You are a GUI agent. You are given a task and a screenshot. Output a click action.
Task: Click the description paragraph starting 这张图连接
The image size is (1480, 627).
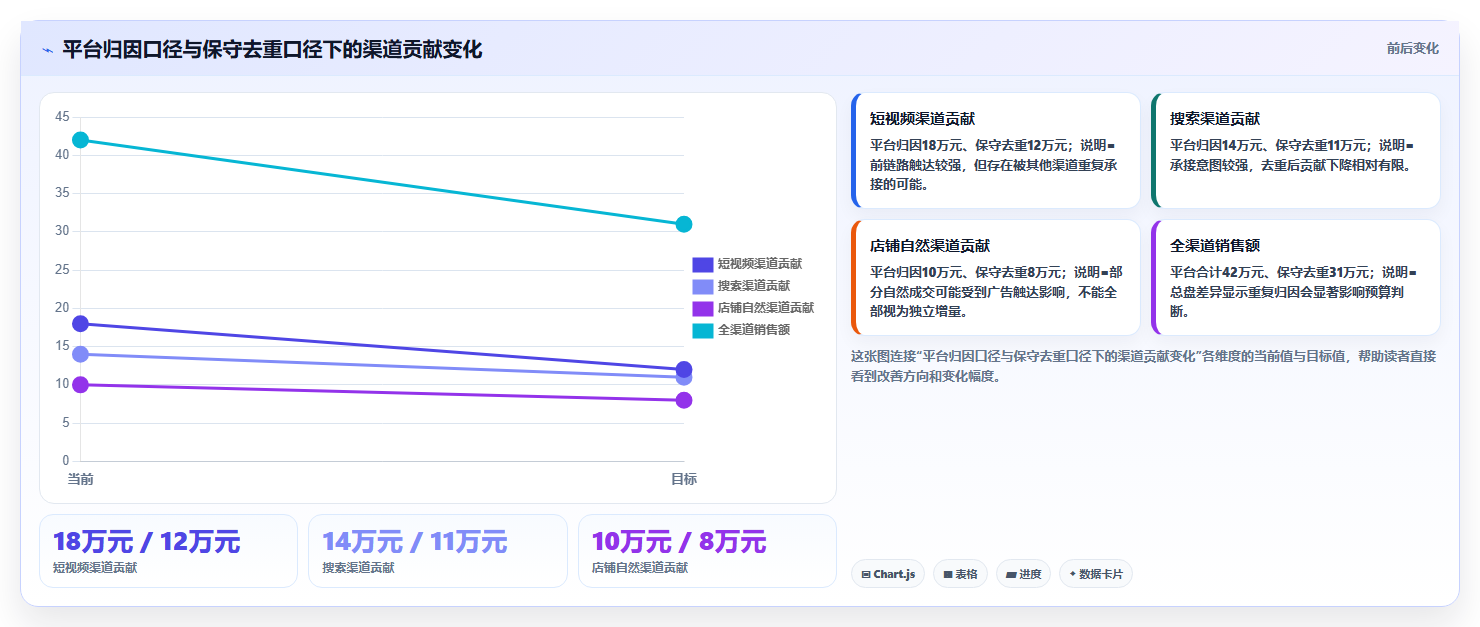coord(1143,366)
